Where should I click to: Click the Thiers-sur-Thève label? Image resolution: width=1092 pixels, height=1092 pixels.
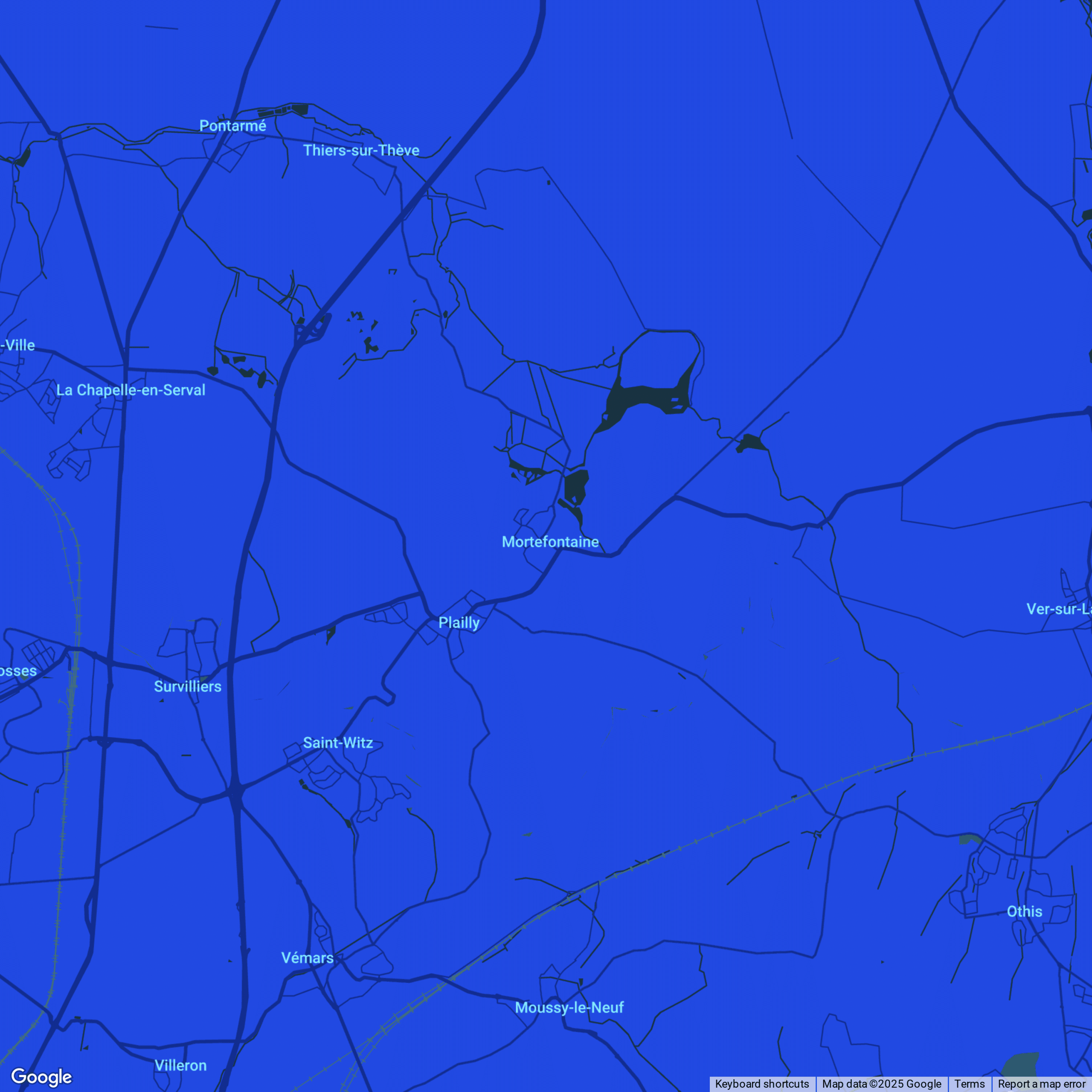coord(361,150)
